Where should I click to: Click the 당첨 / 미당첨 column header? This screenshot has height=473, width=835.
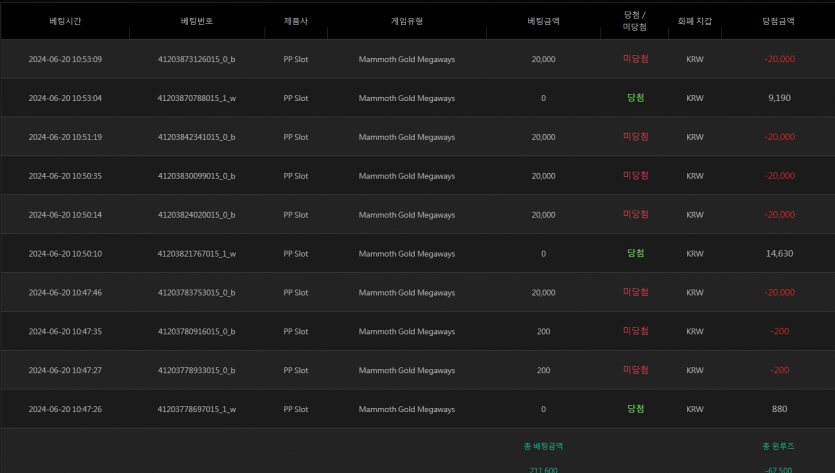[x=635, y=21]
